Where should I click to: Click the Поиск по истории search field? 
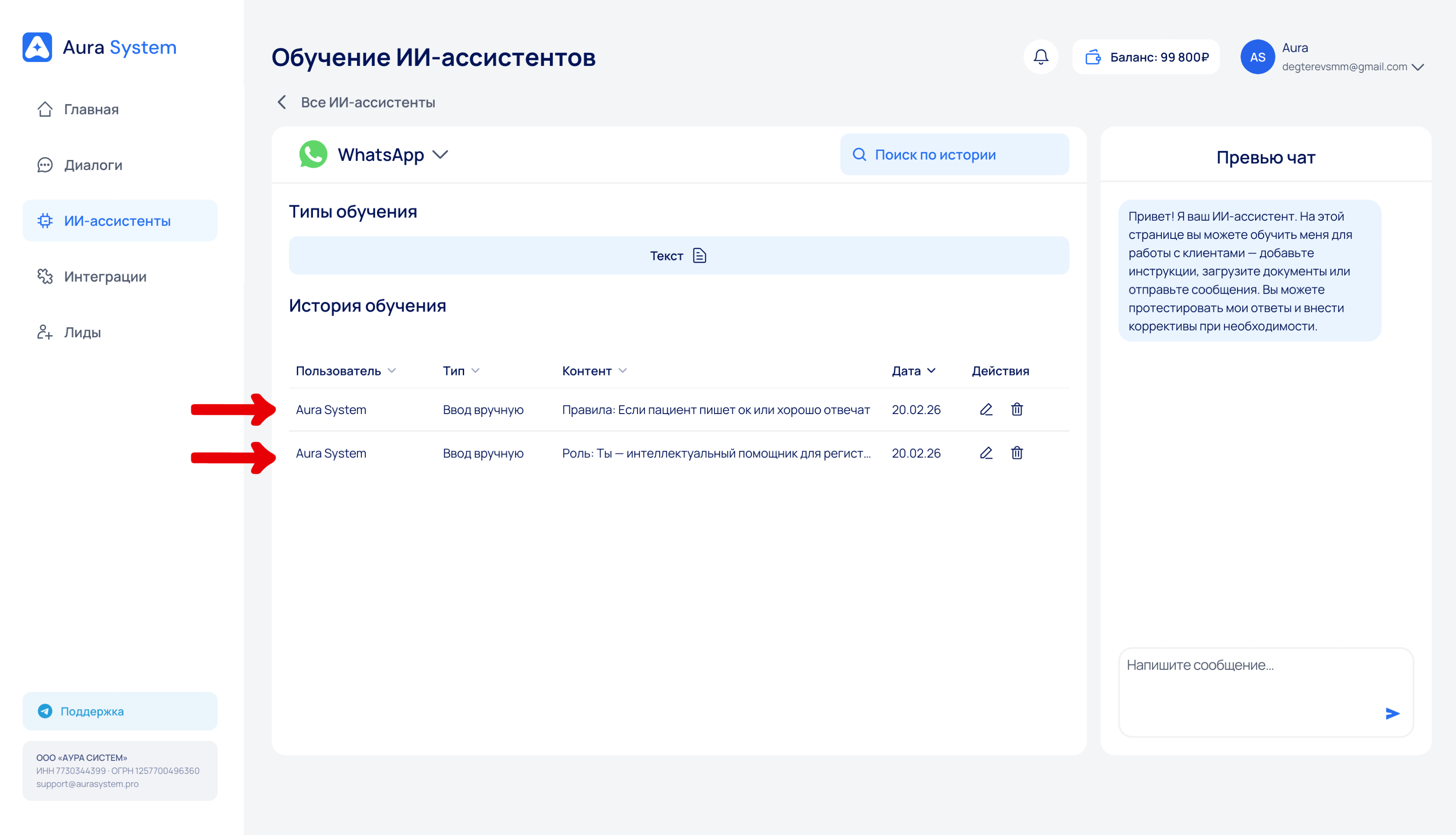(x=954, y=155)
